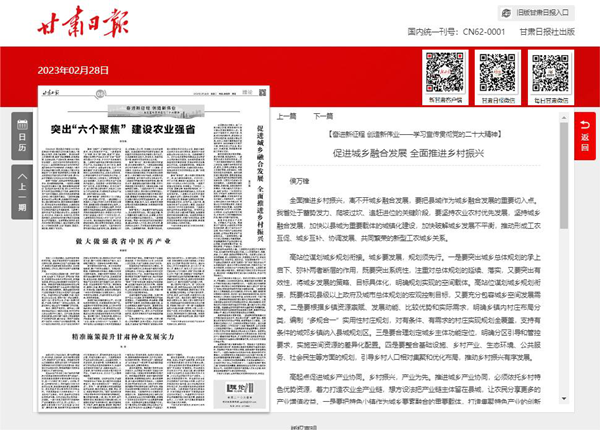This screenshot has height=430, width=600.
Task: Click the article panel scrollbar thumb
Action: pyautogui.click(x=564, y=175)
